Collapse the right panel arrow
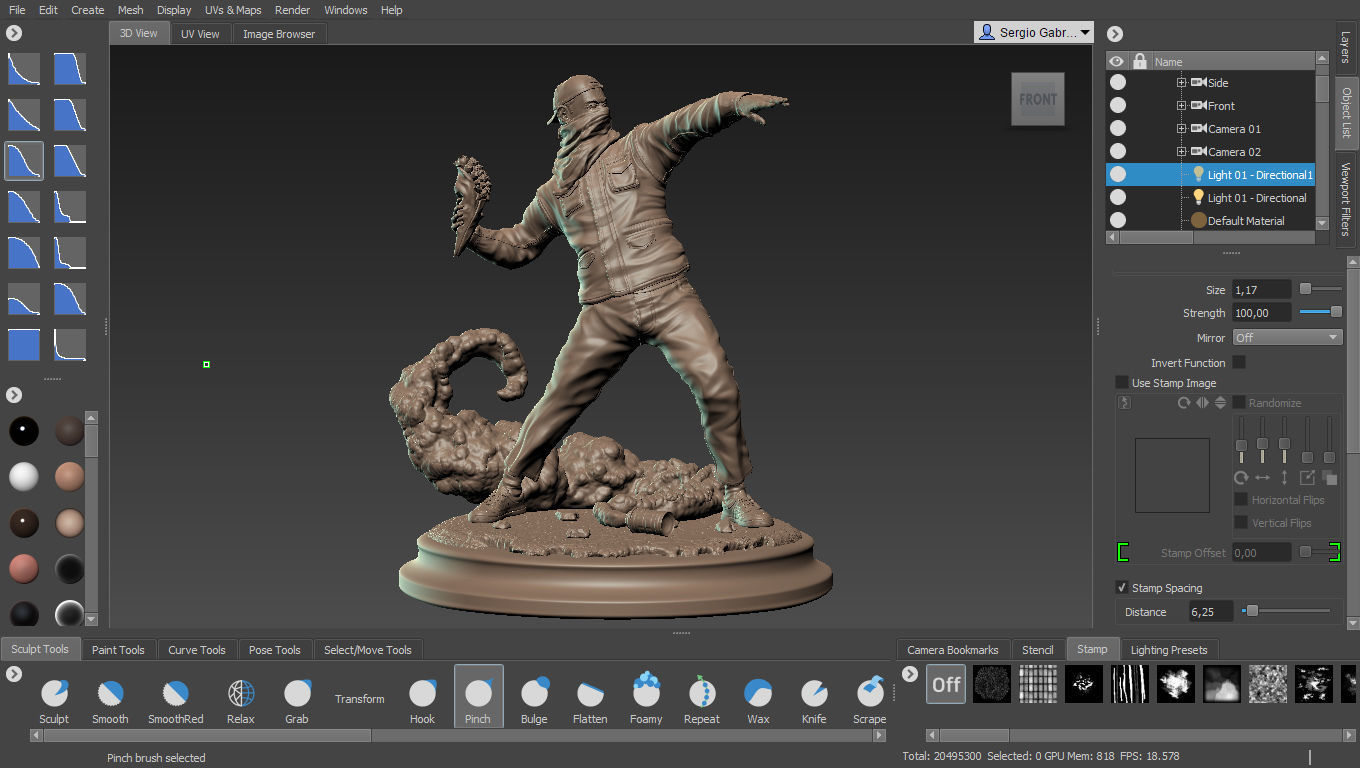The width and height of the screenshot is (1360, 768). pos(1115,34)
